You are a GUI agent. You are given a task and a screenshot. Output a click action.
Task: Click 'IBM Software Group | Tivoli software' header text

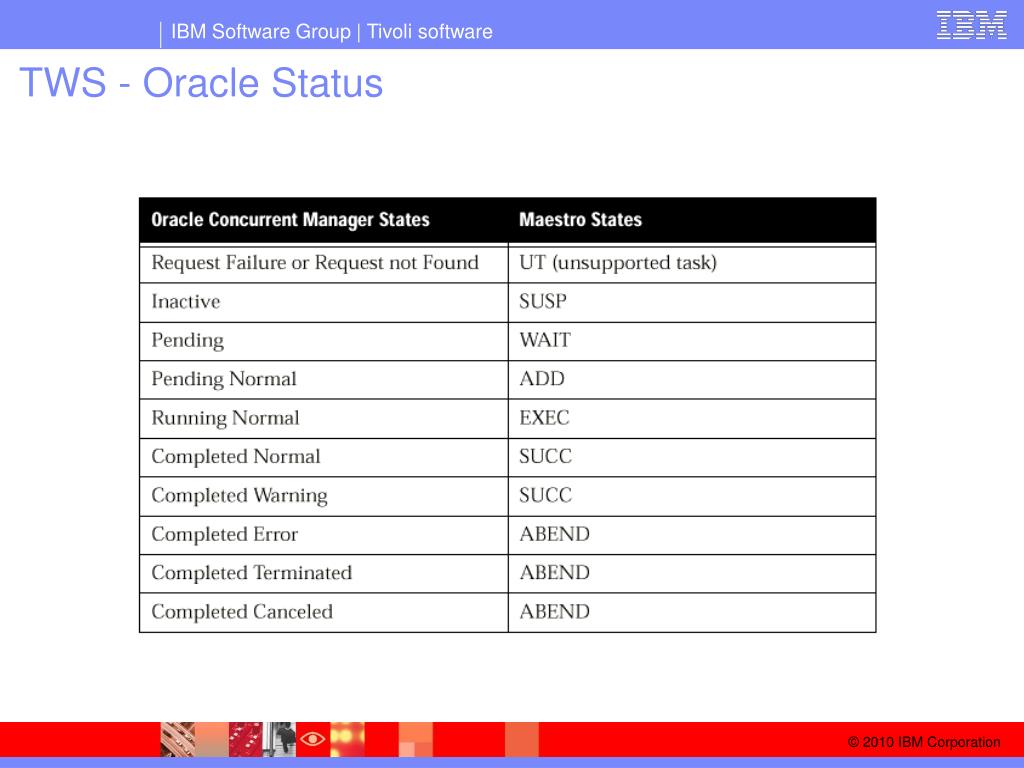pos(332,31)
